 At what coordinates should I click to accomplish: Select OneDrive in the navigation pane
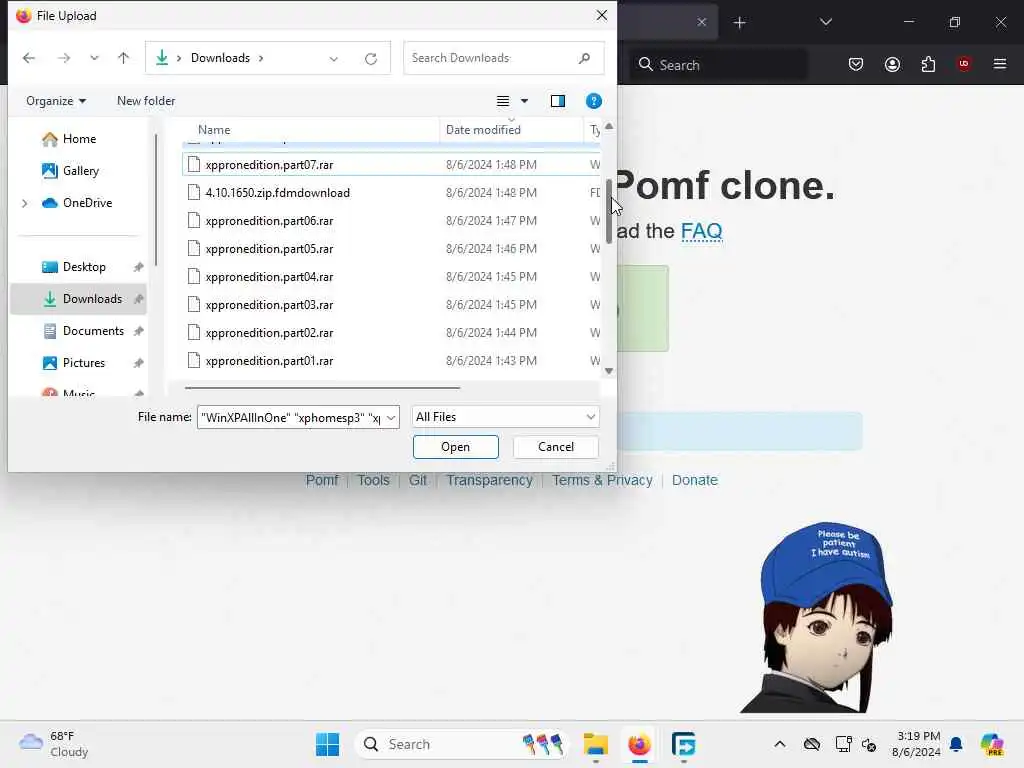click(x=88, y=203)
